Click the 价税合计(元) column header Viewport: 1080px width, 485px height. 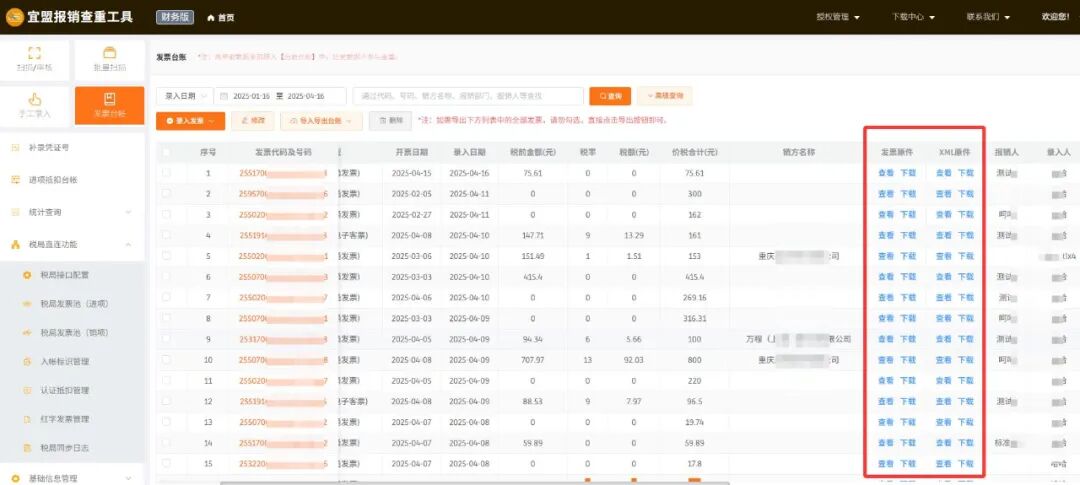694,152
